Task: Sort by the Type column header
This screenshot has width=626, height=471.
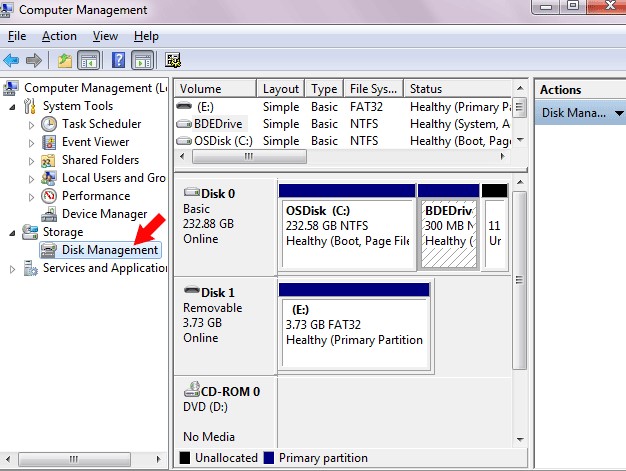Action: pos(324,89)
